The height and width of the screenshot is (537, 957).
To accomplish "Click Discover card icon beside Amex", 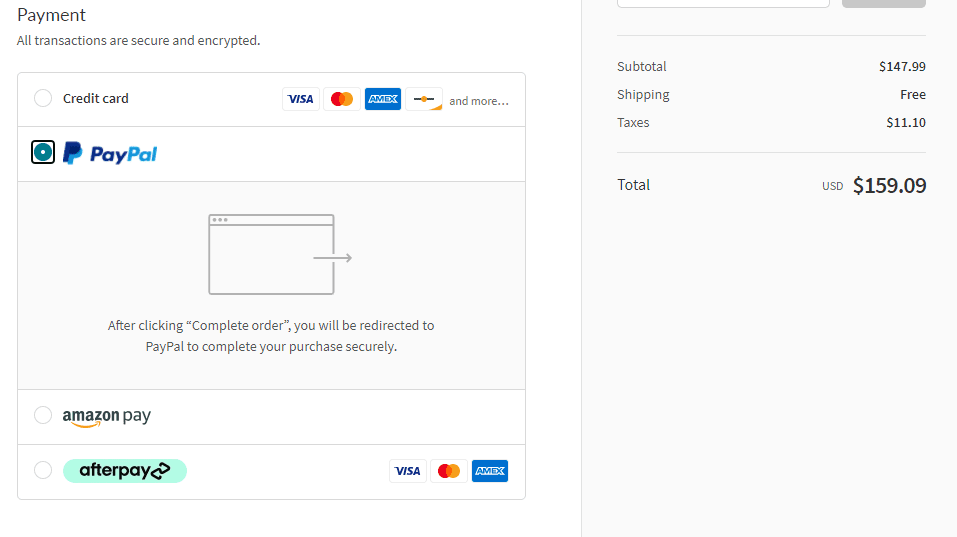I will tap(424, 99).
